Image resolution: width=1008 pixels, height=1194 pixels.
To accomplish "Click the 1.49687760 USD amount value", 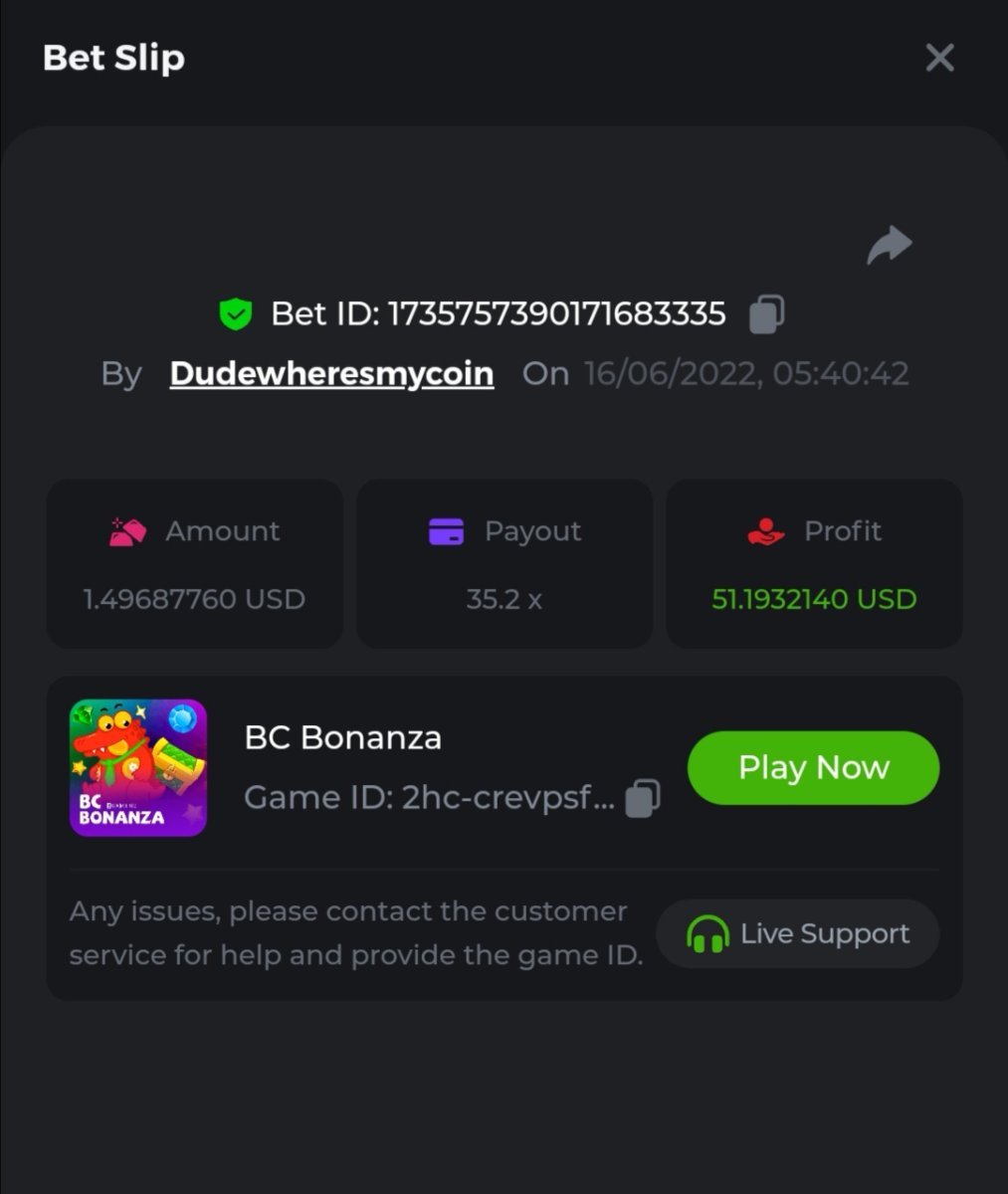I will [194, 599].
